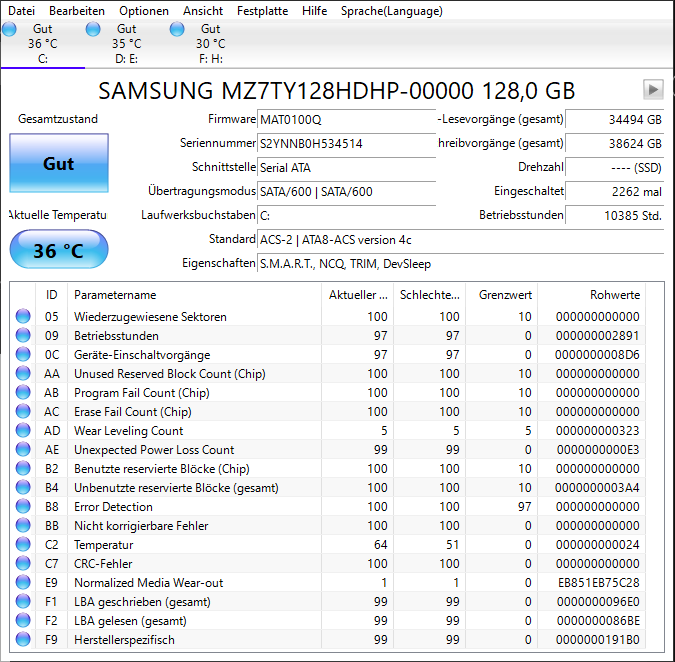Click the Schlechte column header
The height and width of the screenshot is (662, 675).
pos(430,295)
